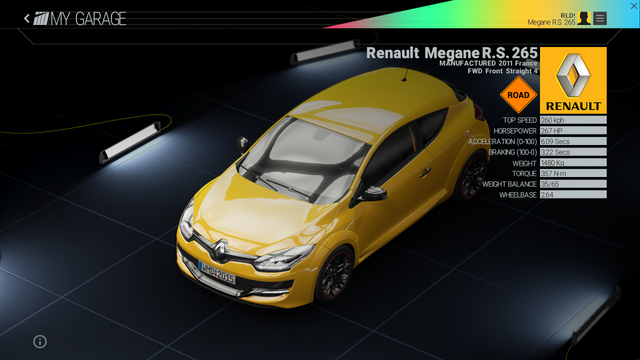Click the 6.09 Secs value bar
The height and width of the screenshot is (360, 640).
tap(573, 141)
